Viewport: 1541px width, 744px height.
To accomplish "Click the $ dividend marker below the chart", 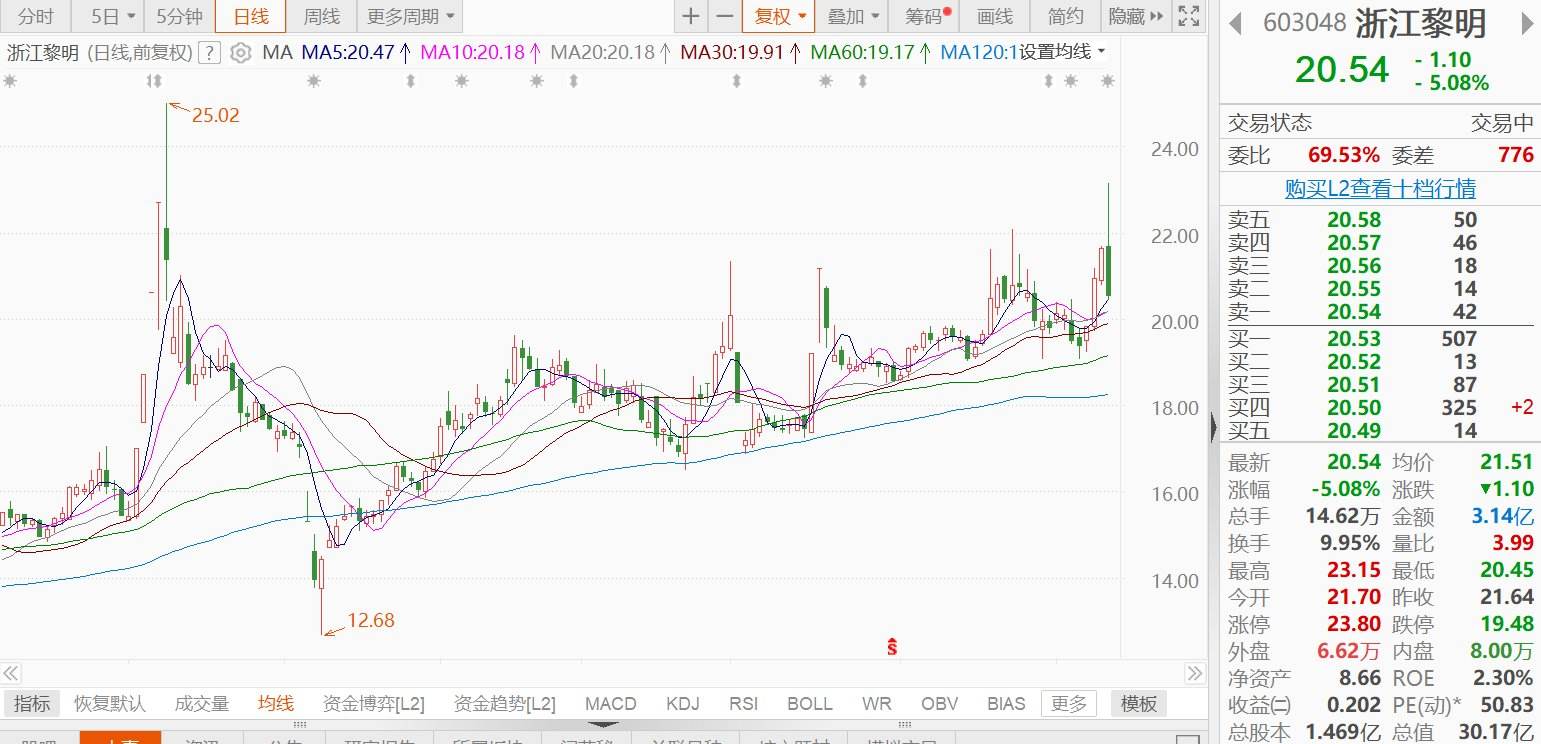I will 891,647.
